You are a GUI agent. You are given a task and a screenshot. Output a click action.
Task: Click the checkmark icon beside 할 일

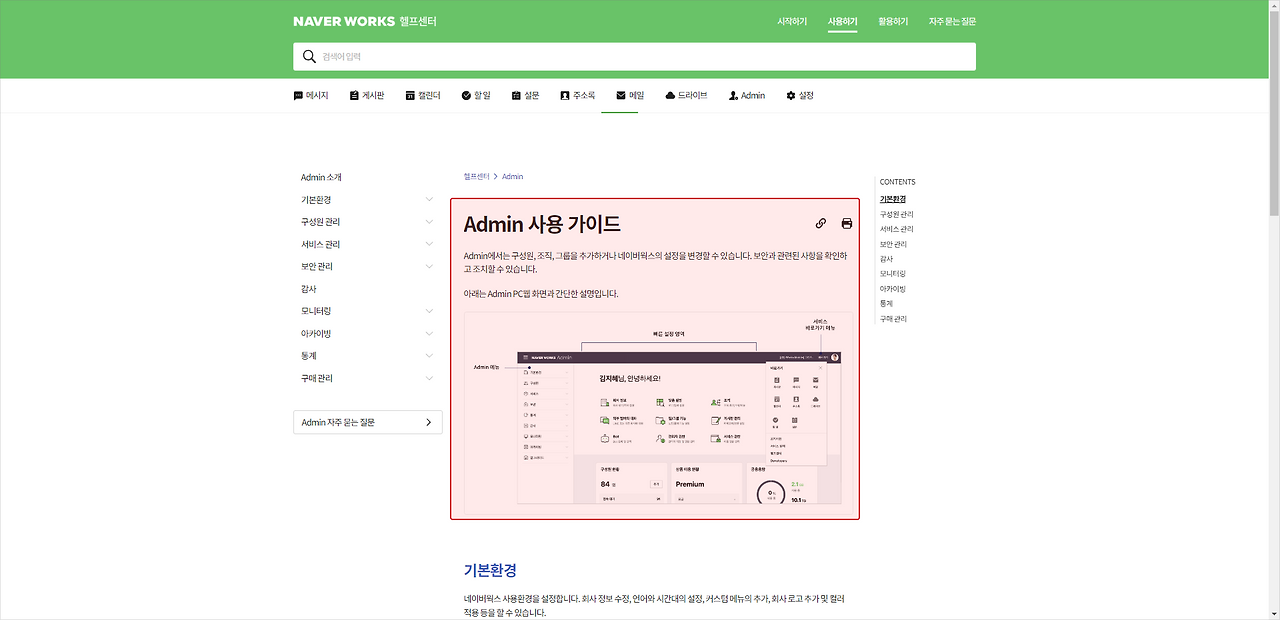coord(466,96)
